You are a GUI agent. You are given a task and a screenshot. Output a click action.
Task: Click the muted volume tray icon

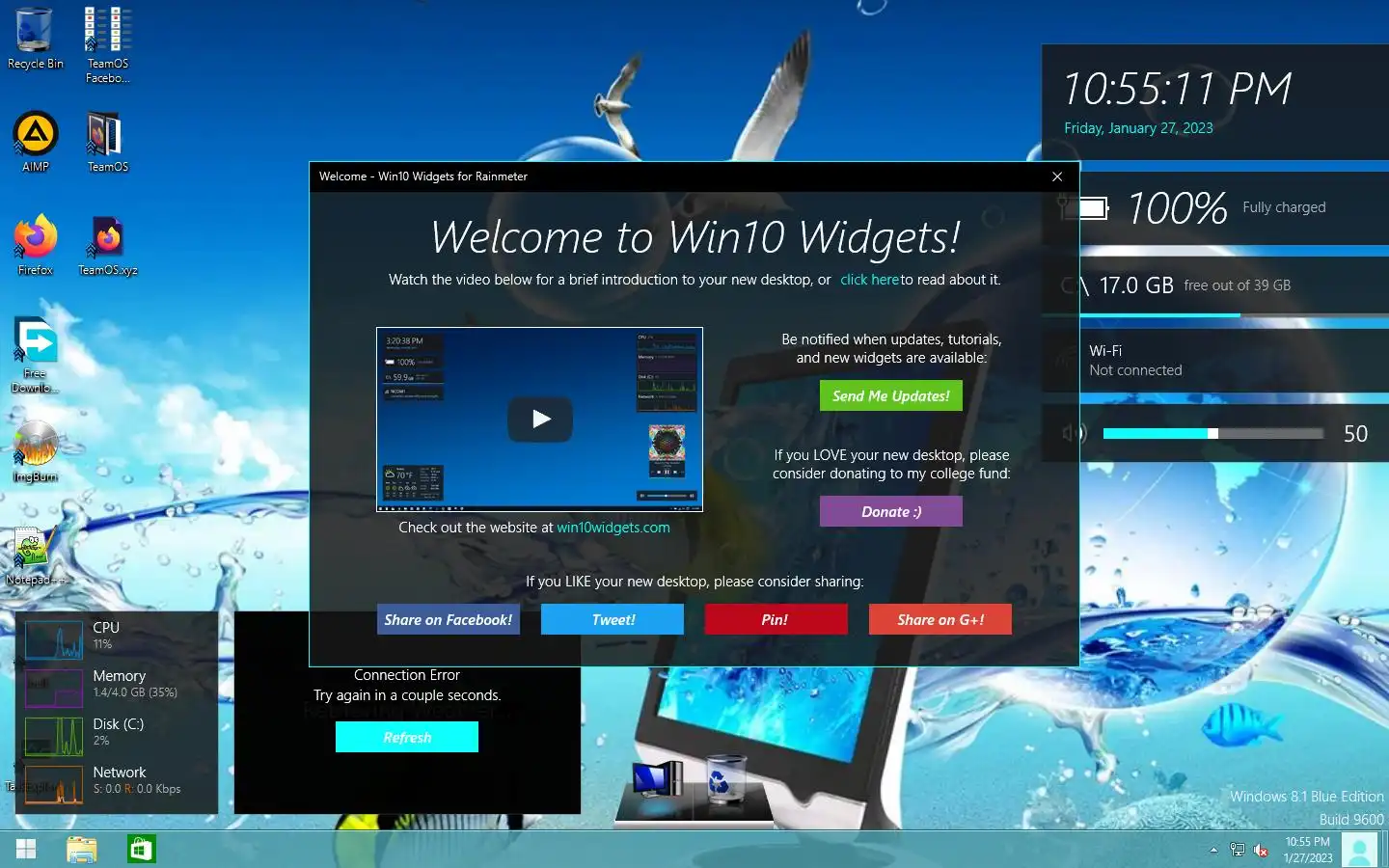pyautogui.click(x=1261, y=850)
